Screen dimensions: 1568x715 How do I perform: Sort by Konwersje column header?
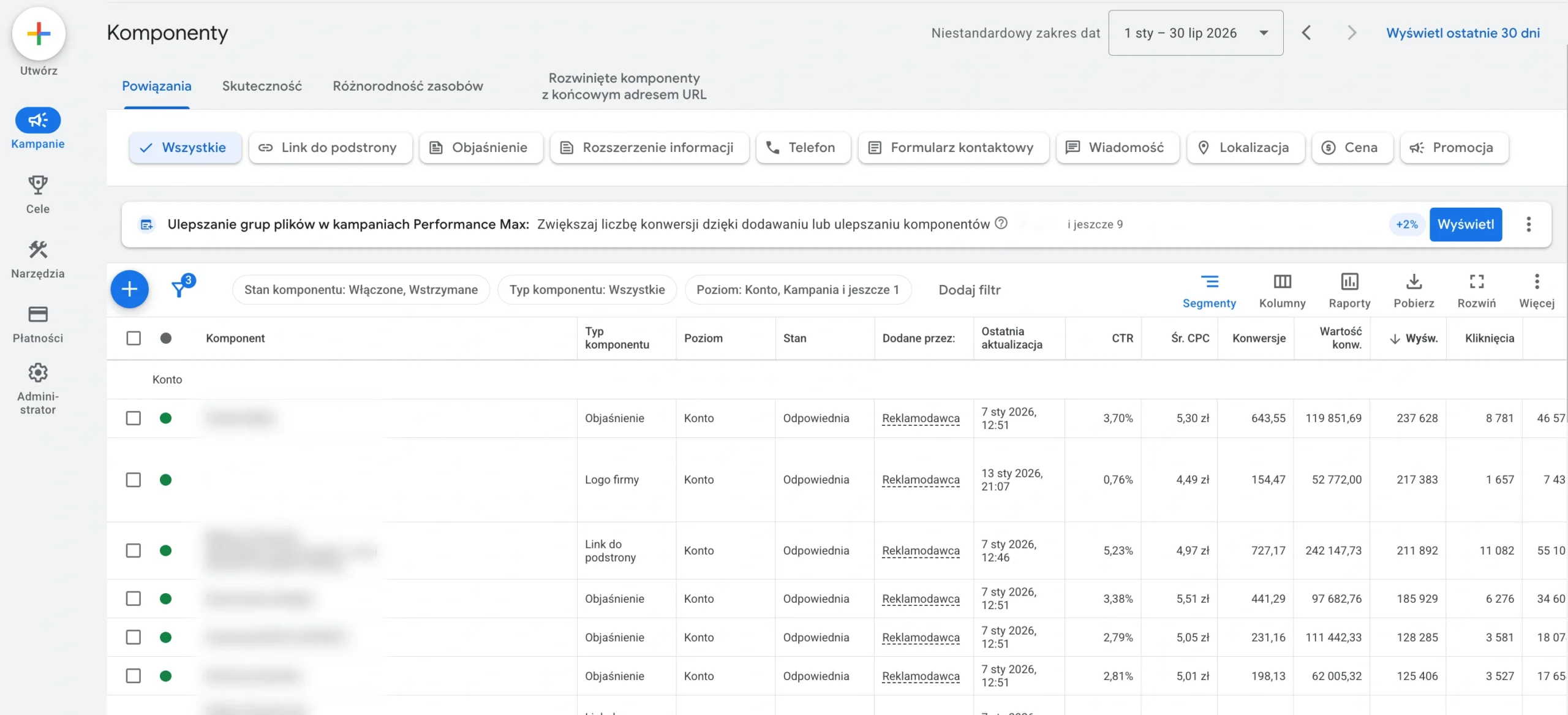tap(1259, 338)
